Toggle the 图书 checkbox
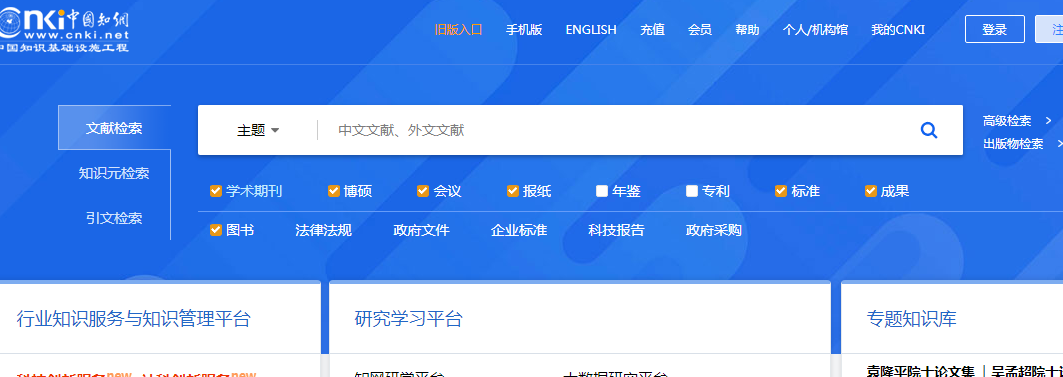Viewport: 1063px width, 377px height. [x=216, y=231]
